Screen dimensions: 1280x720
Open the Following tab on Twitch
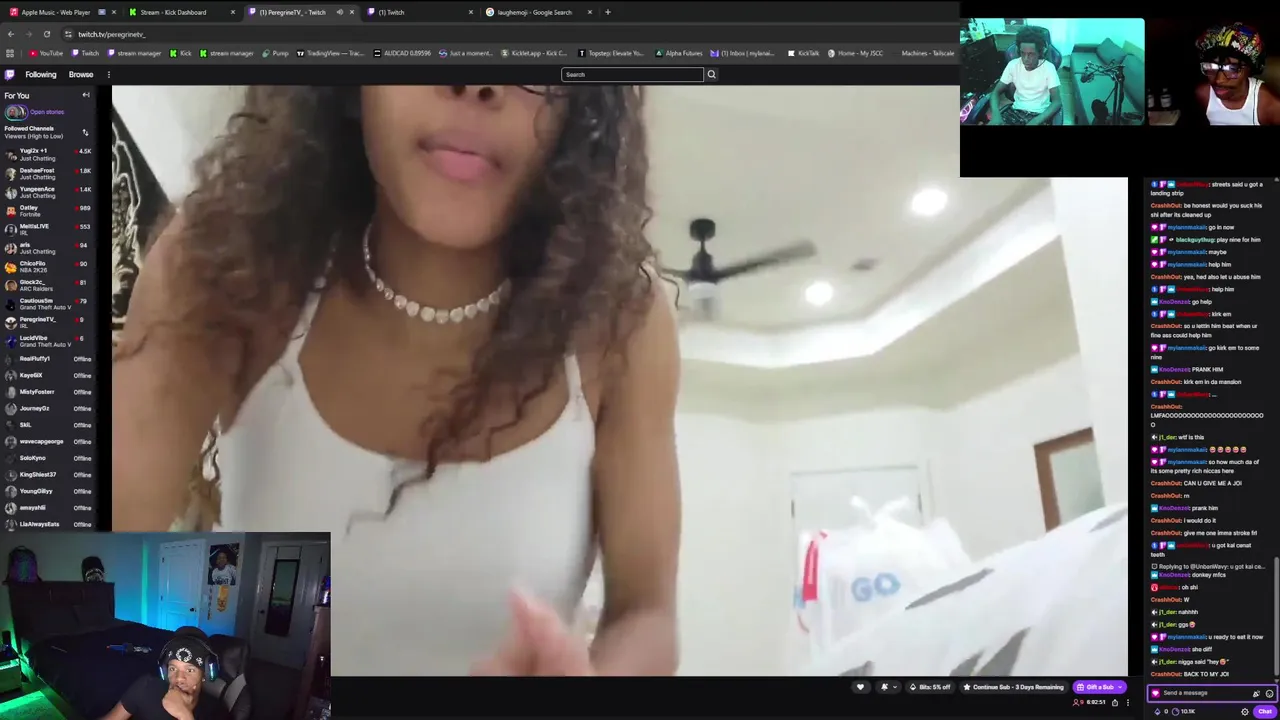pyautogui.click(x=41, y=74)
